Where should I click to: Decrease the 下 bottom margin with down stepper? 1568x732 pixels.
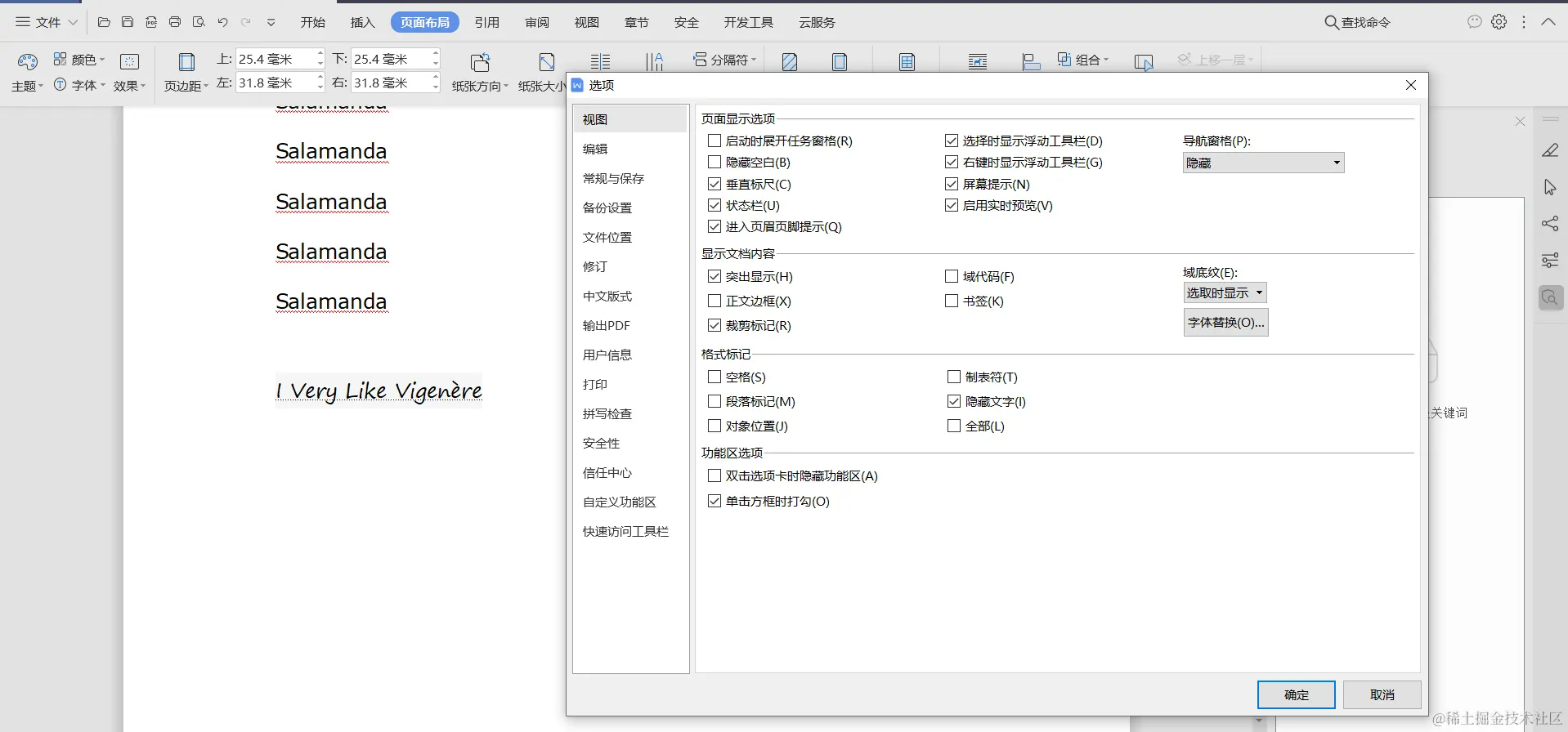point(436,64)
